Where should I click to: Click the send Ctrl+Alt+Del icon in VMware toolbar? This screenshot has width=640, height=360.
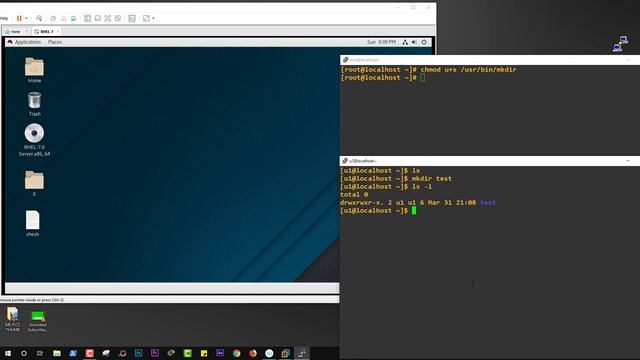[x=39, y=18]
